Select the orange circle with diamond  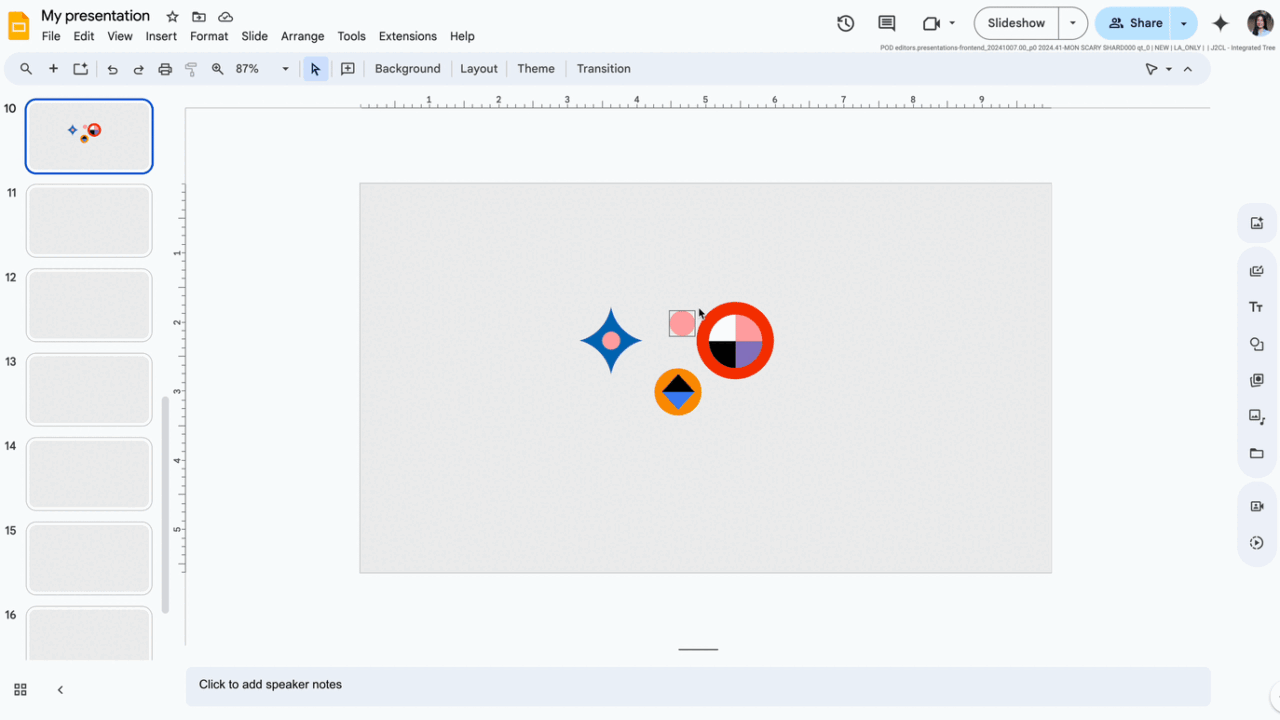[x=678, y=391]
